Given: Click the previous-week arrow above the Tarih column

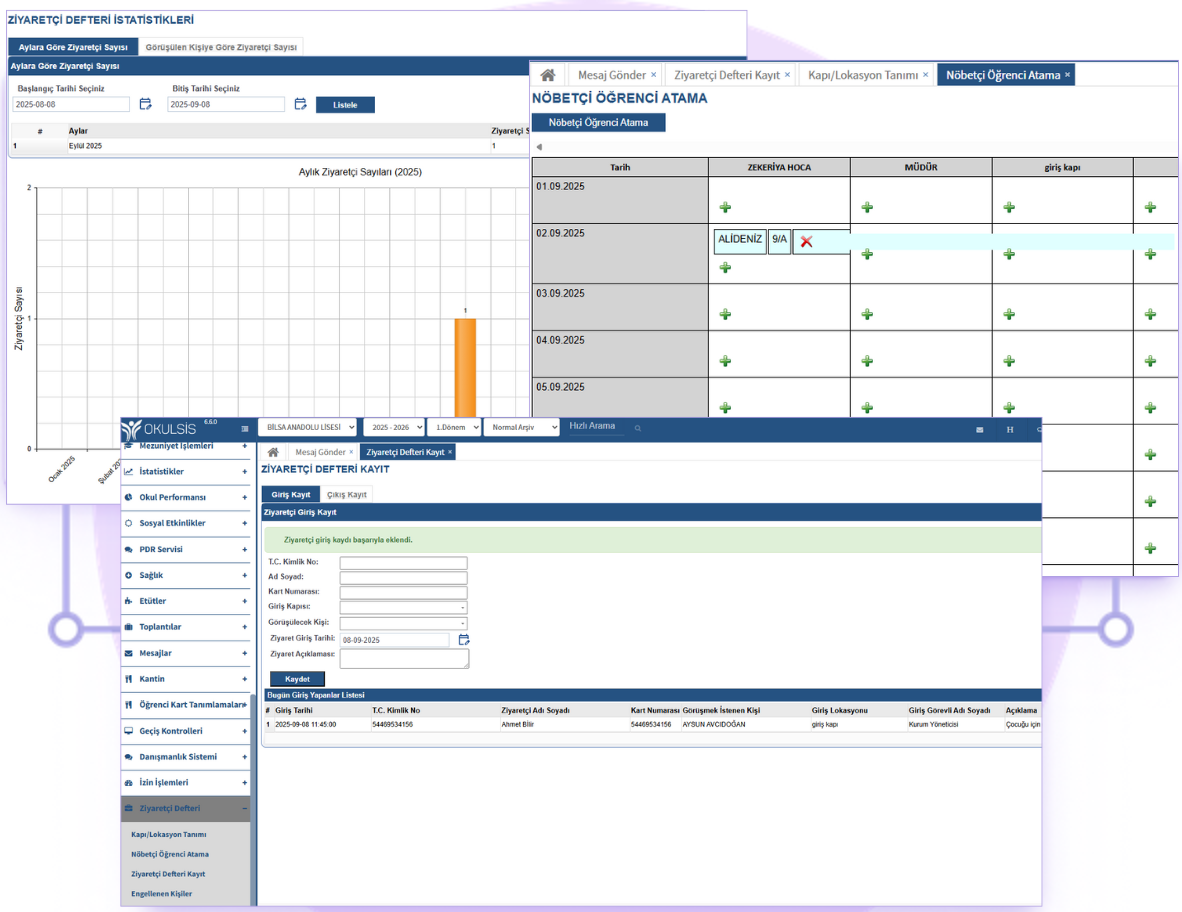Looking at the screenshot, I should [540, 147].
